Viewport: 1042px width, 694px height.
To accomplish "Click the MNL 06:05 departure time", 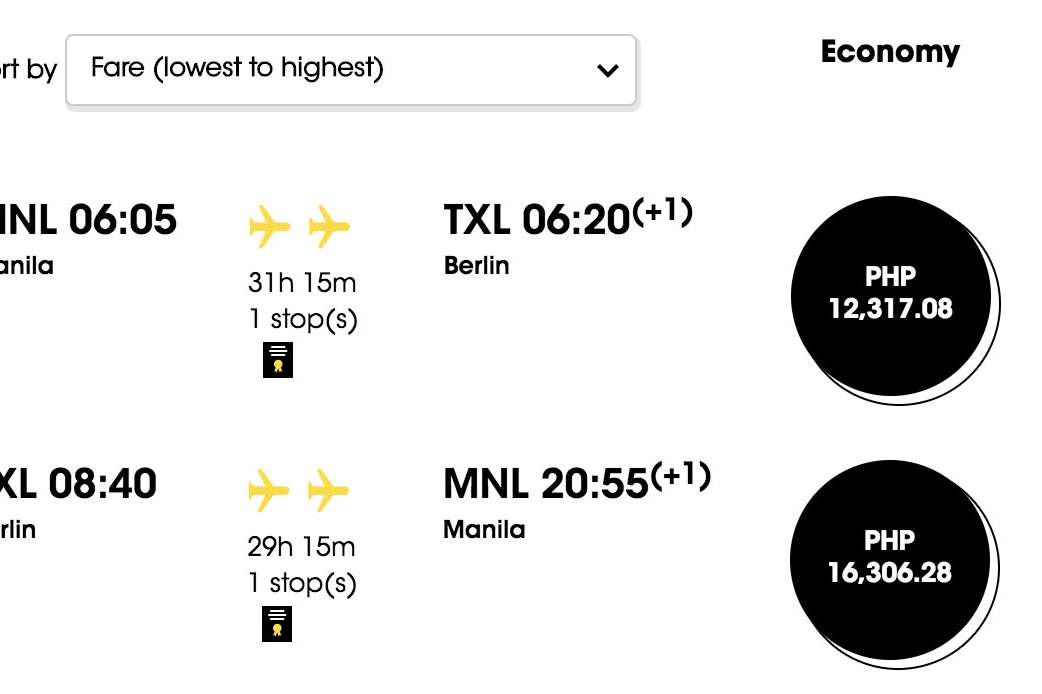I will click(88, 220).
